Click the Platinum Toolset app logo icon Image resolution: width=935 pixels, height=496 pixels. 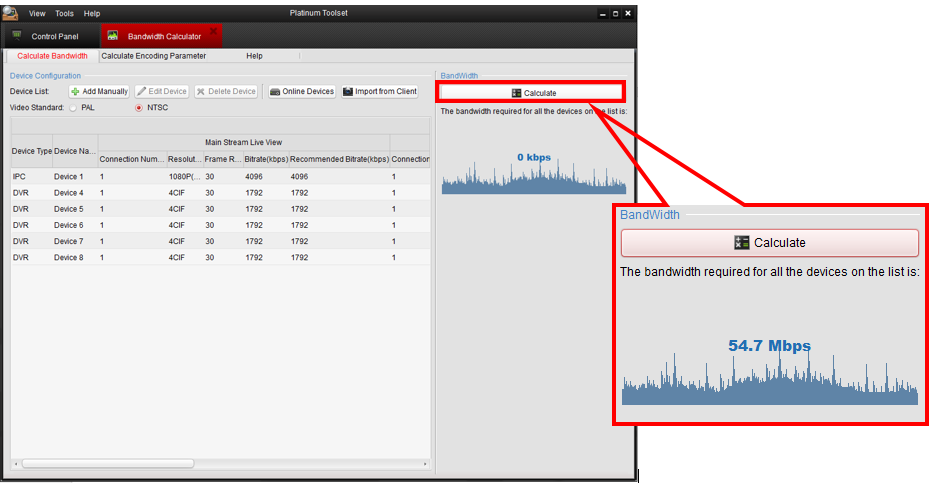click(x=11, y=12)
